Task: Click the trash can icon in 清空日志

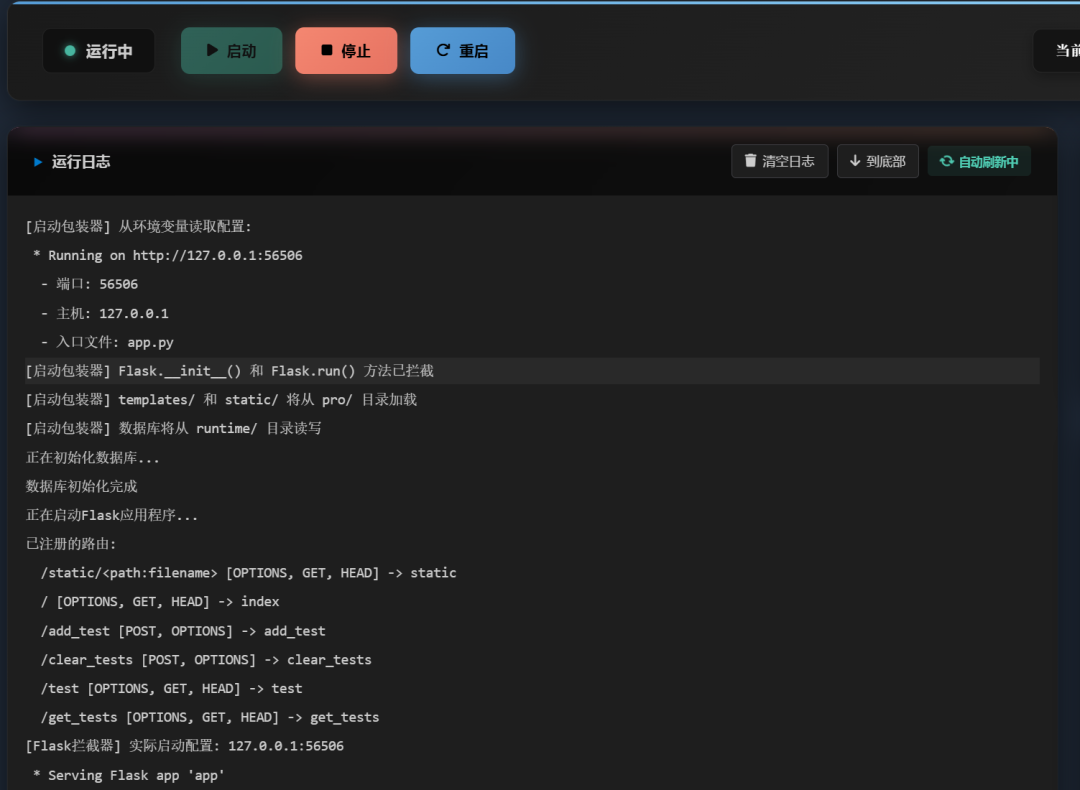Action: click(751, 160)
